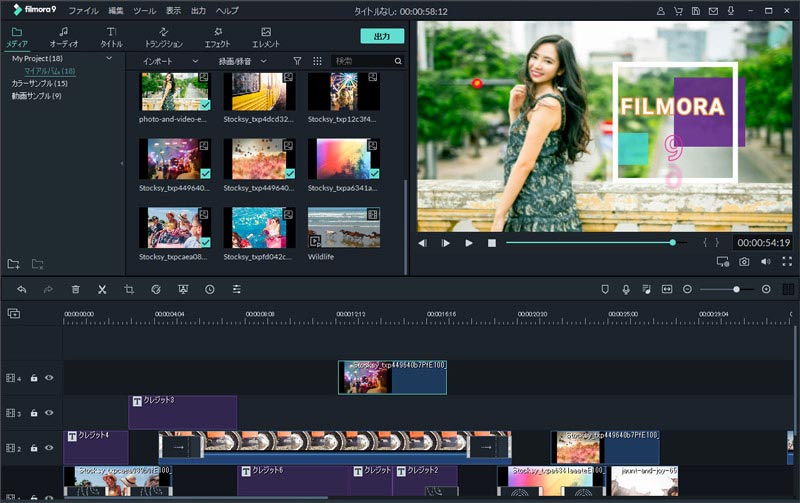
Task: Delete selected clip with trash icon
Action: (x=75, y=289)
